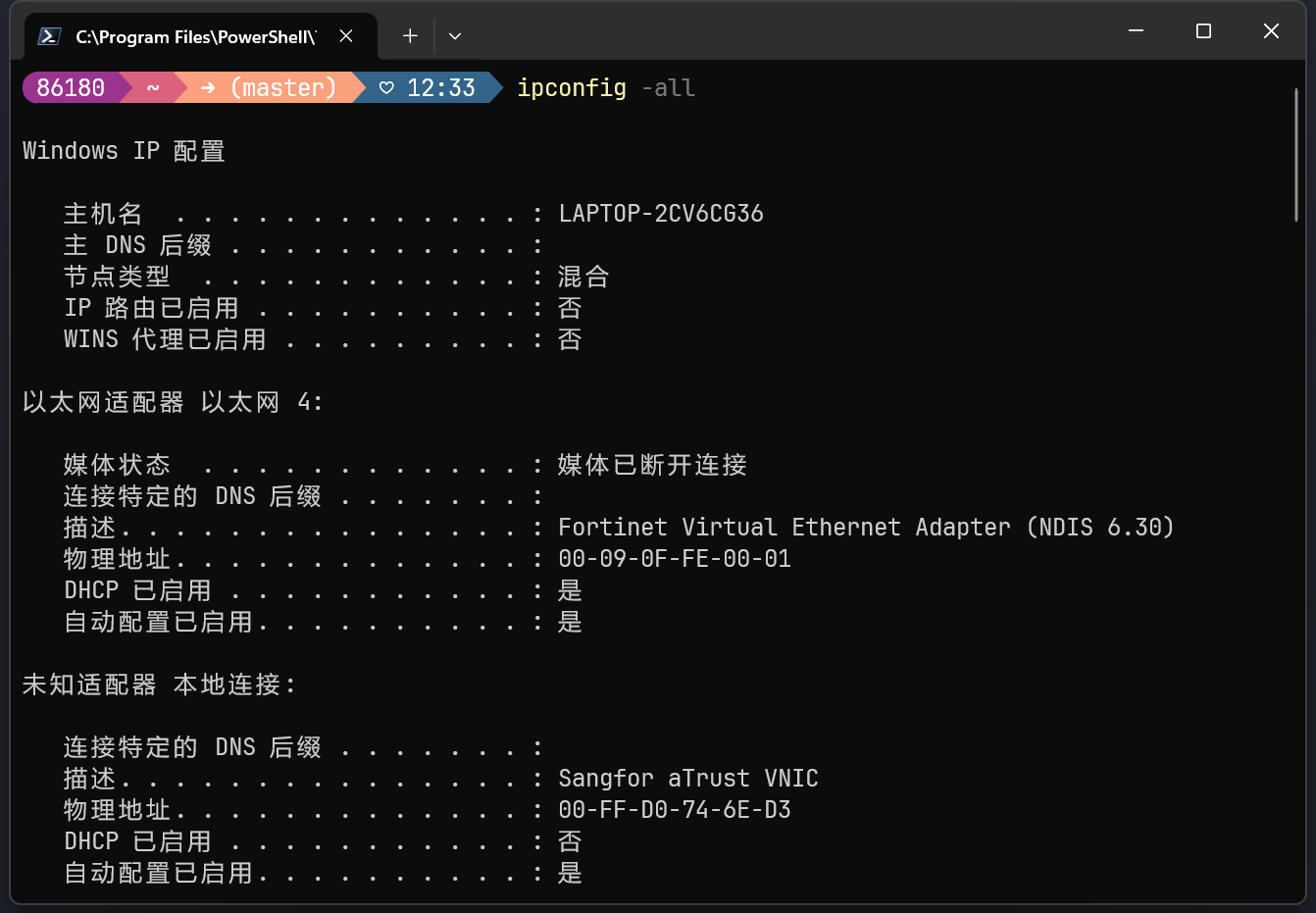Click the PowerShell icon in the tab

point(49,36)
